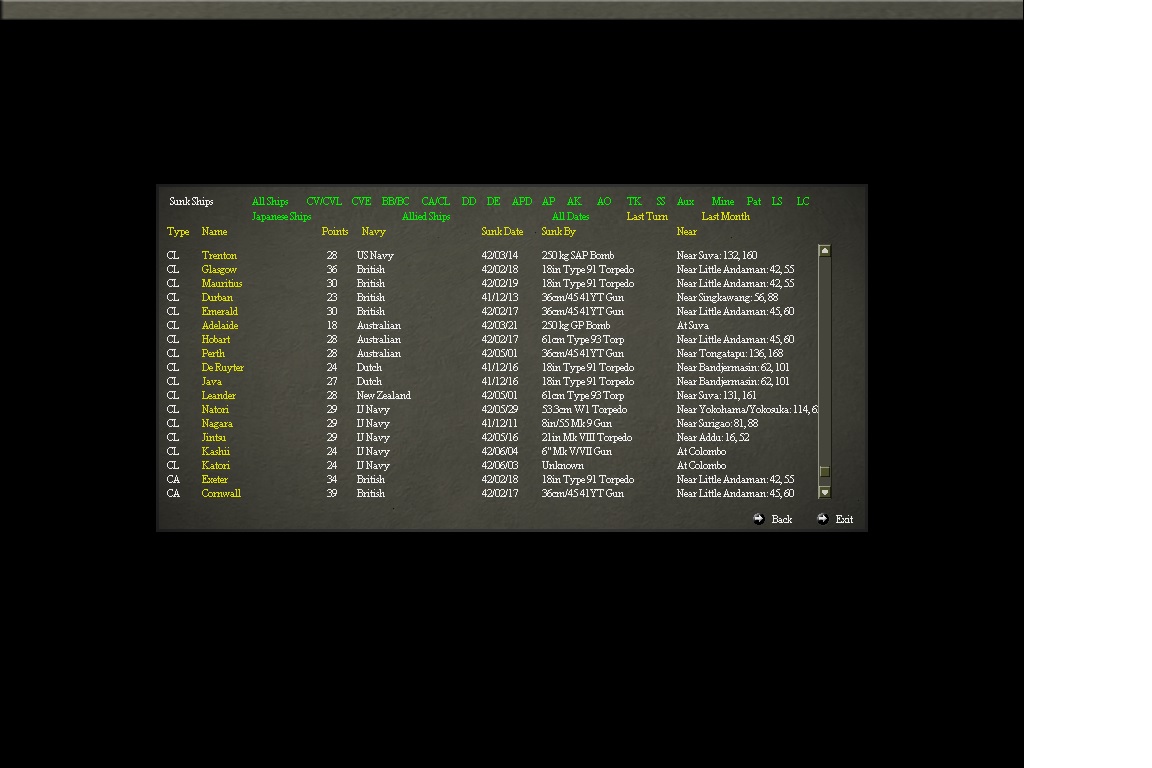Select the DD destroyer filter
The width and height of the screenshot is (1152, 768).
[468, 201]
